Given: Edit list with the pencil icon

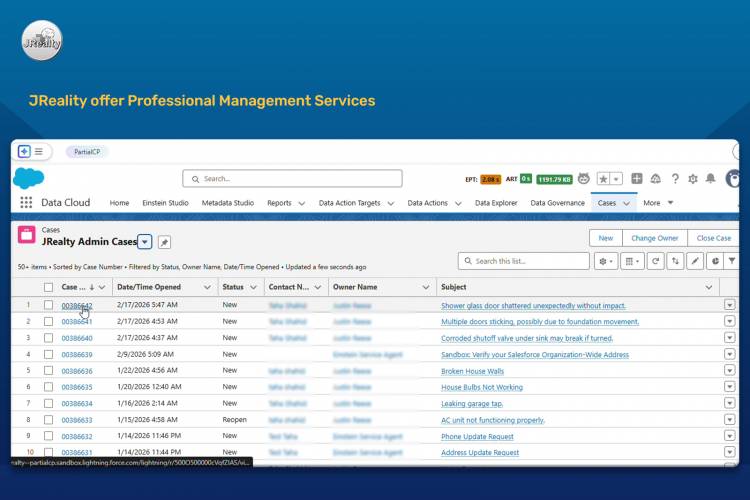Looking at the screenshot, I should point(695,261).
